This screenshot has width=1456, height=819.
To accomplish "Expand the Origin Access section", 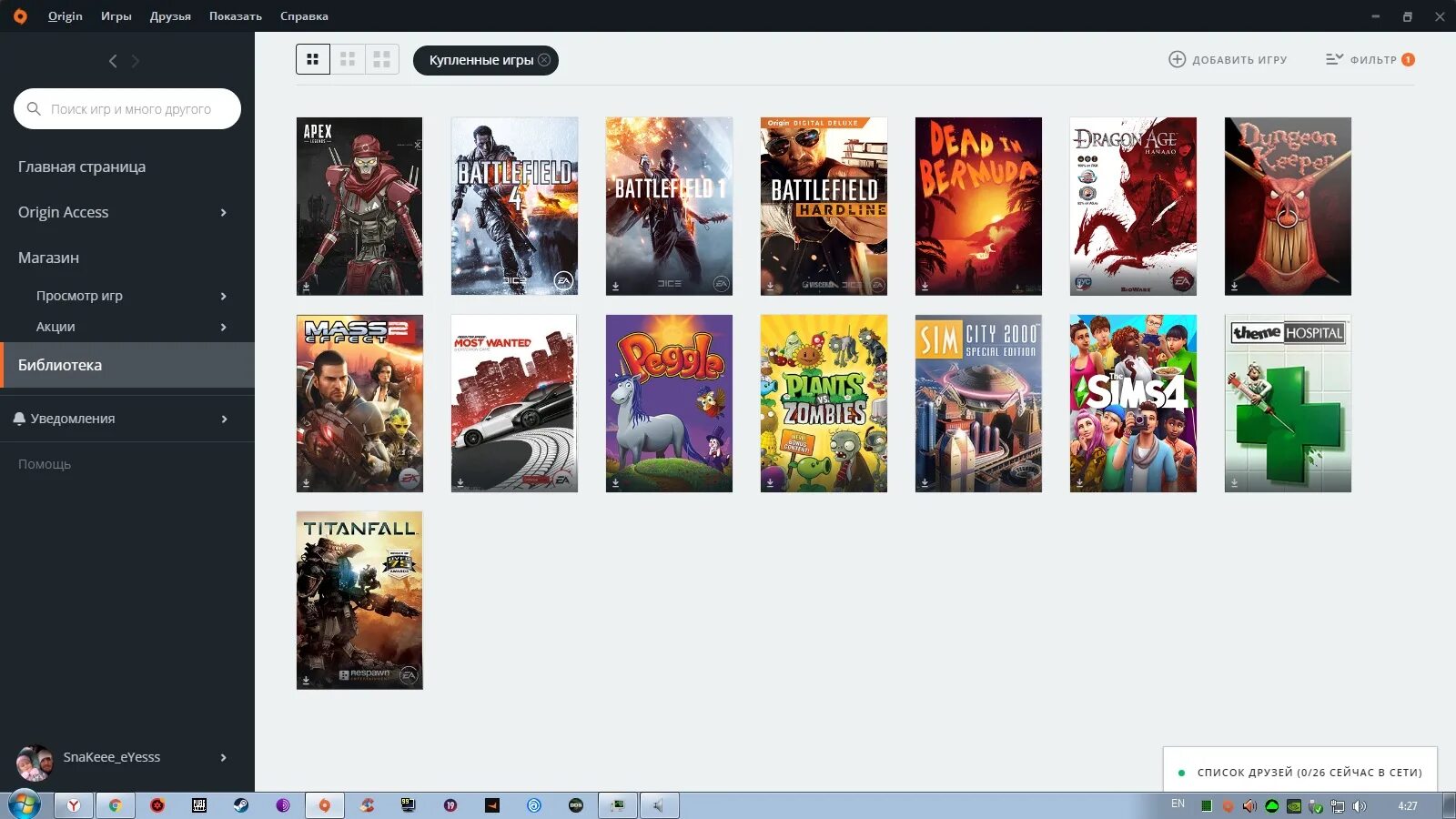I will coord(223,212).
